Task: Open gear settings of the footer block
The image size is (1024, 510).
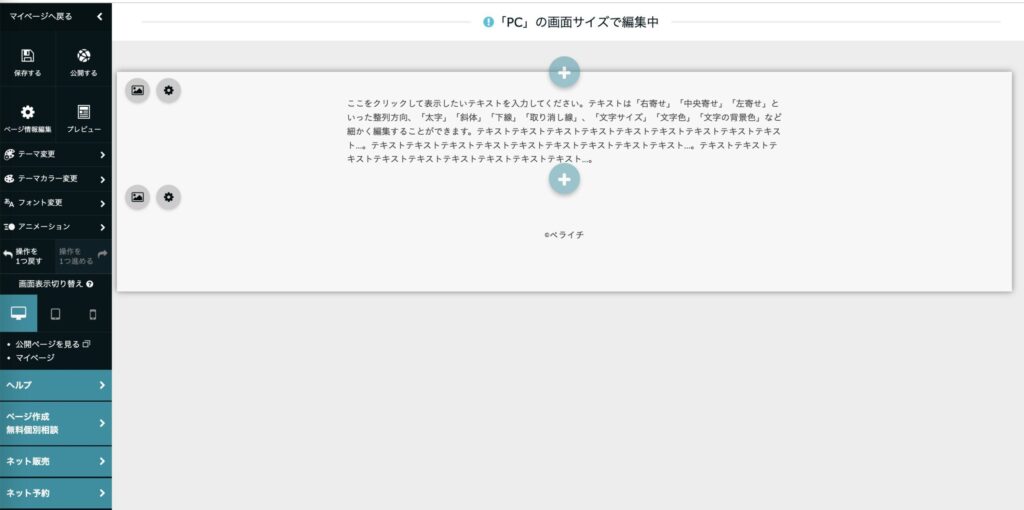Action: tap(168, 197)
